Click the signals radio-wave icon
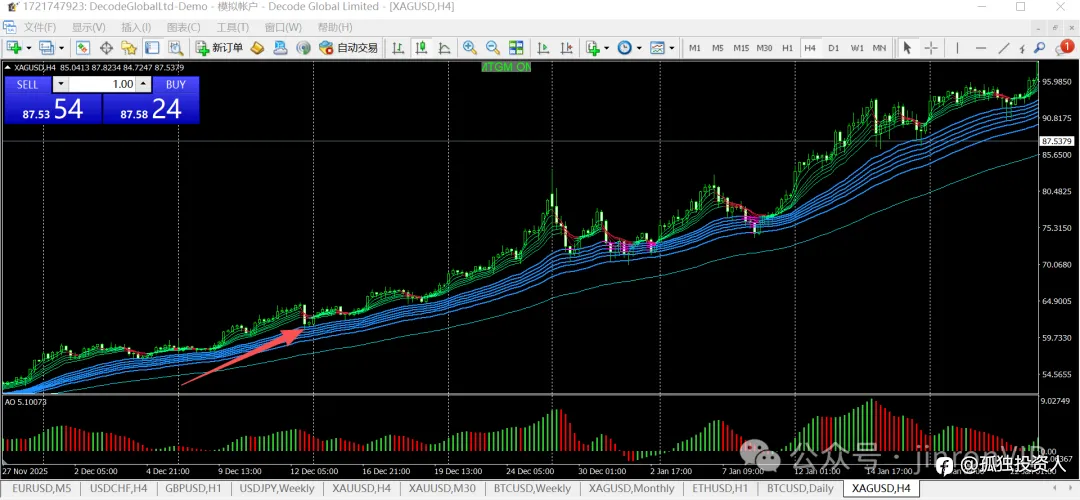 click(x=303, y=48)
